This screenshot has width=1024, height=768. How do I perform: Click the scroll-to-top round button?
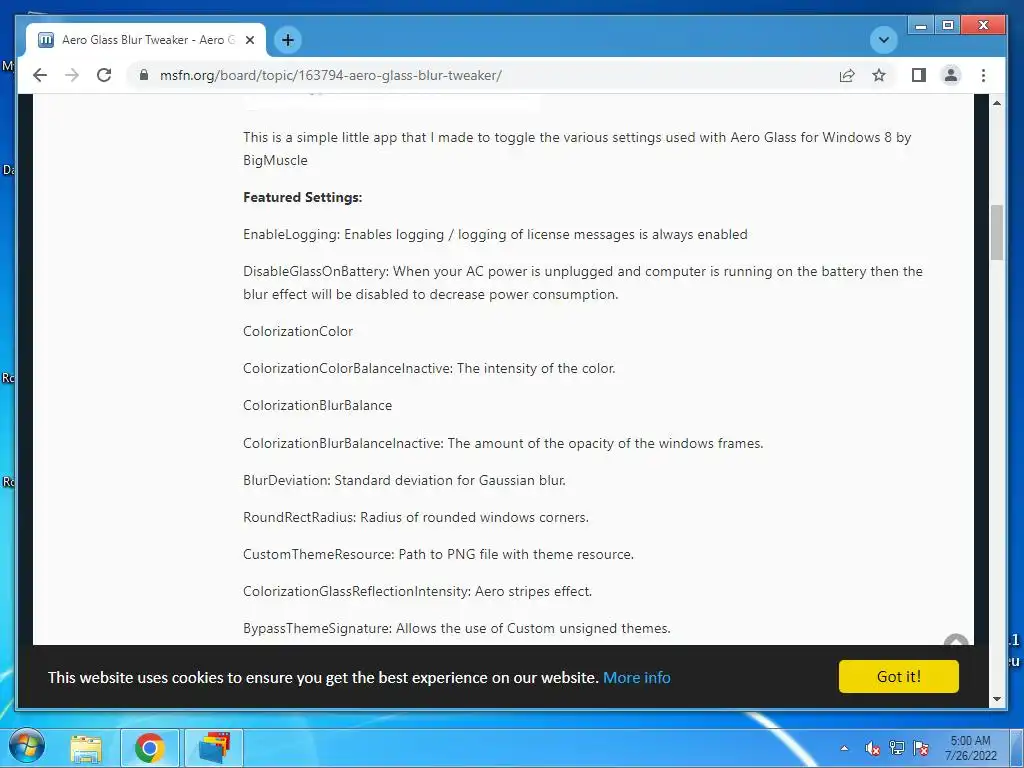pos(956,640)
